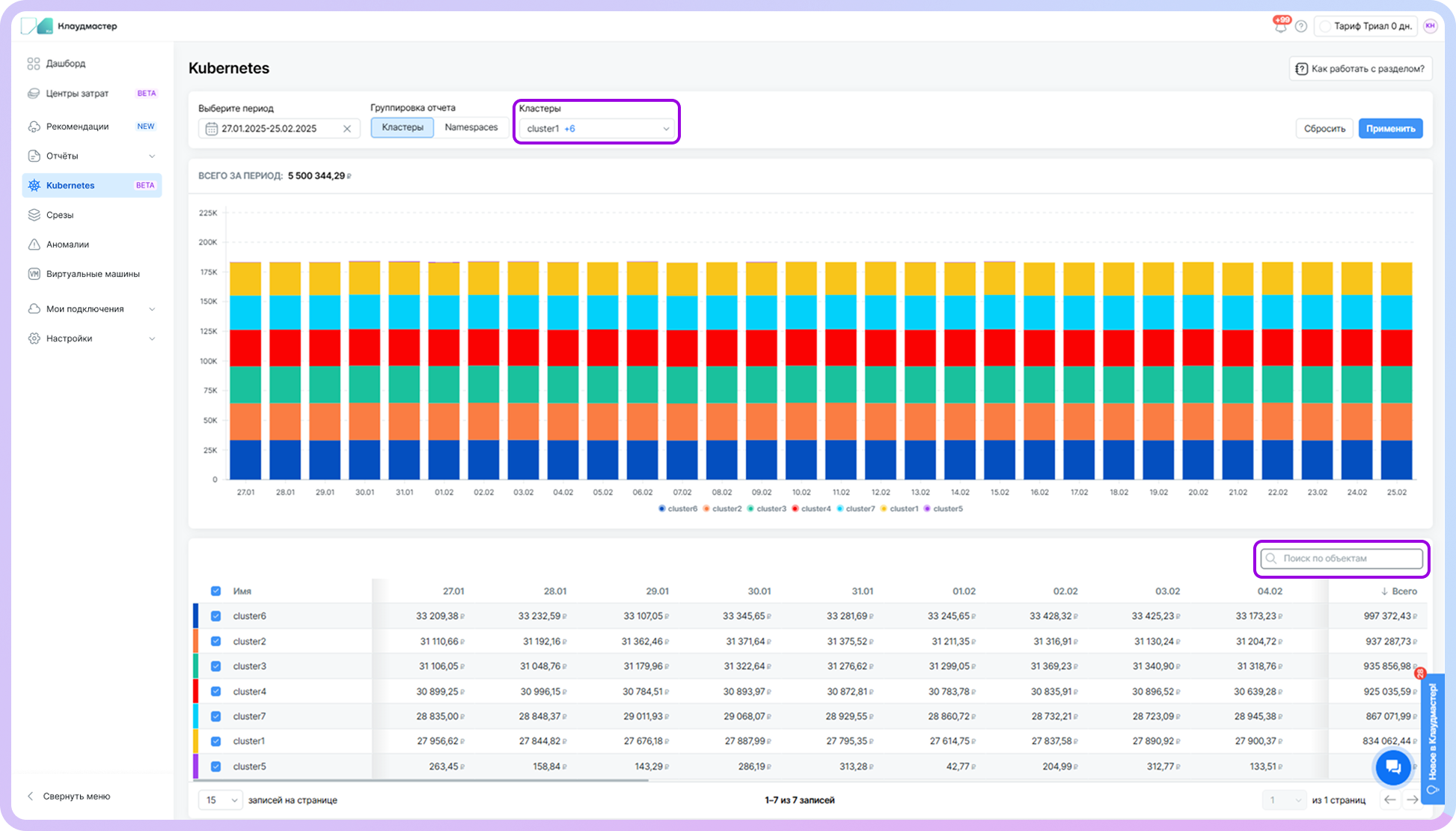Screen dimensions: 1456x831
Task: Click the calendar icon in period field
Action: tap(212, 129)
